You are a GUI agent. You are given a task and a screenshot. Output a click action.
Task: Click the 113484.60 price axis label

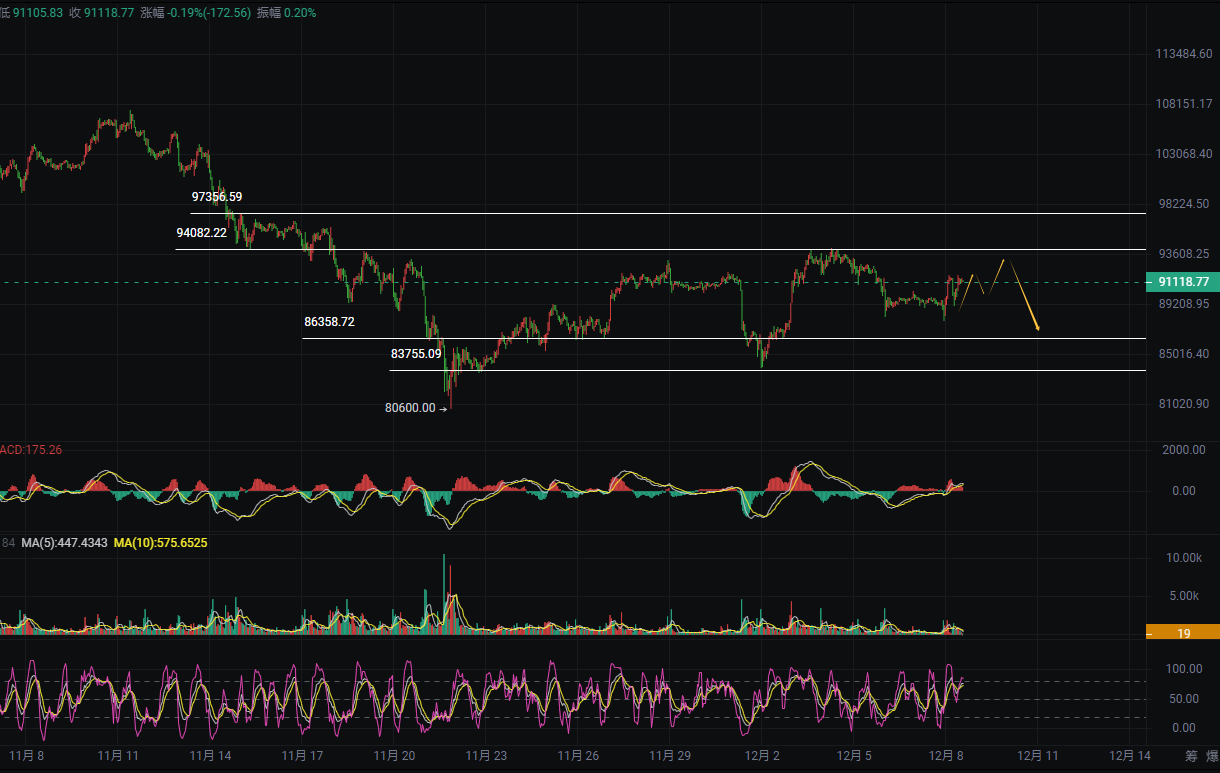point(1185,54)
